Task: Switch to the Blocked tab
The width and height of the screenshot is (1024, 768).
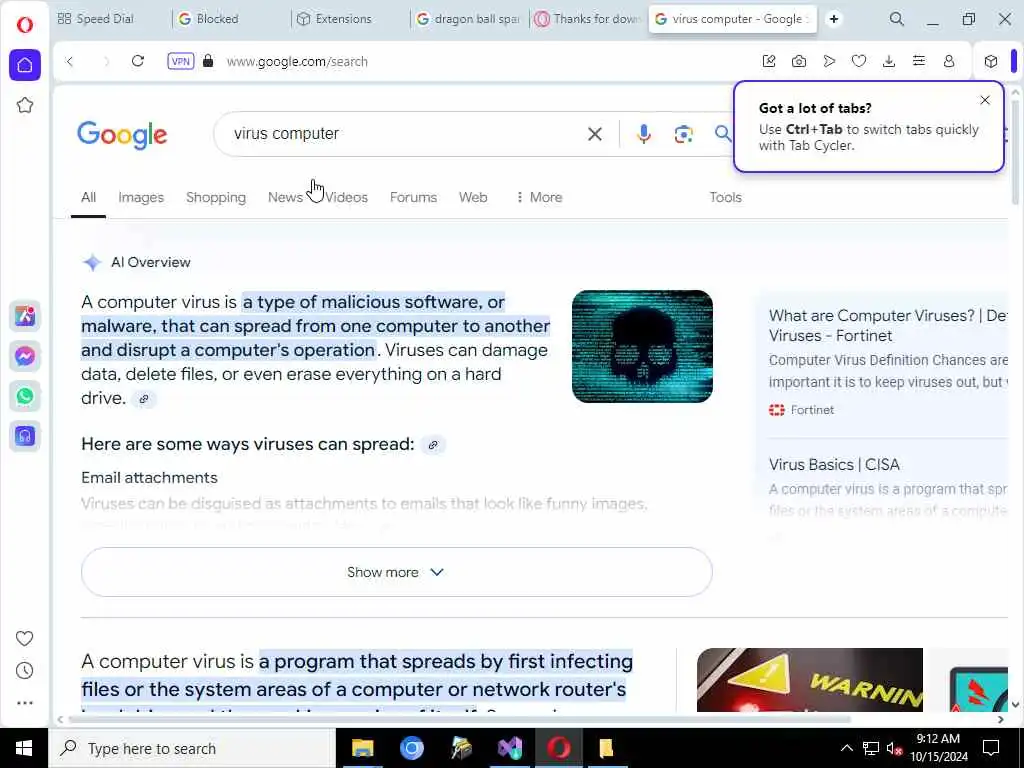Action: tap(228, 19)
